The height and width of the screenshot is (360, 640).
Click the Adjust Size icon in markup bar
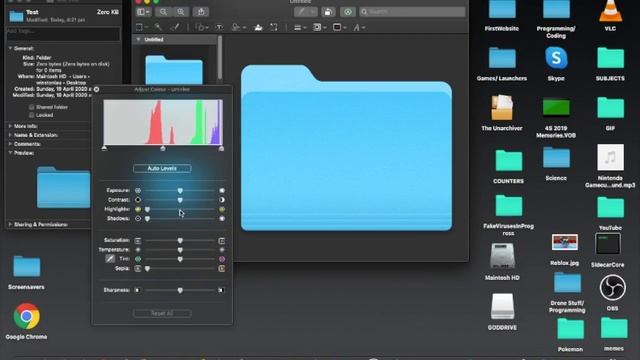coord(274,27)
